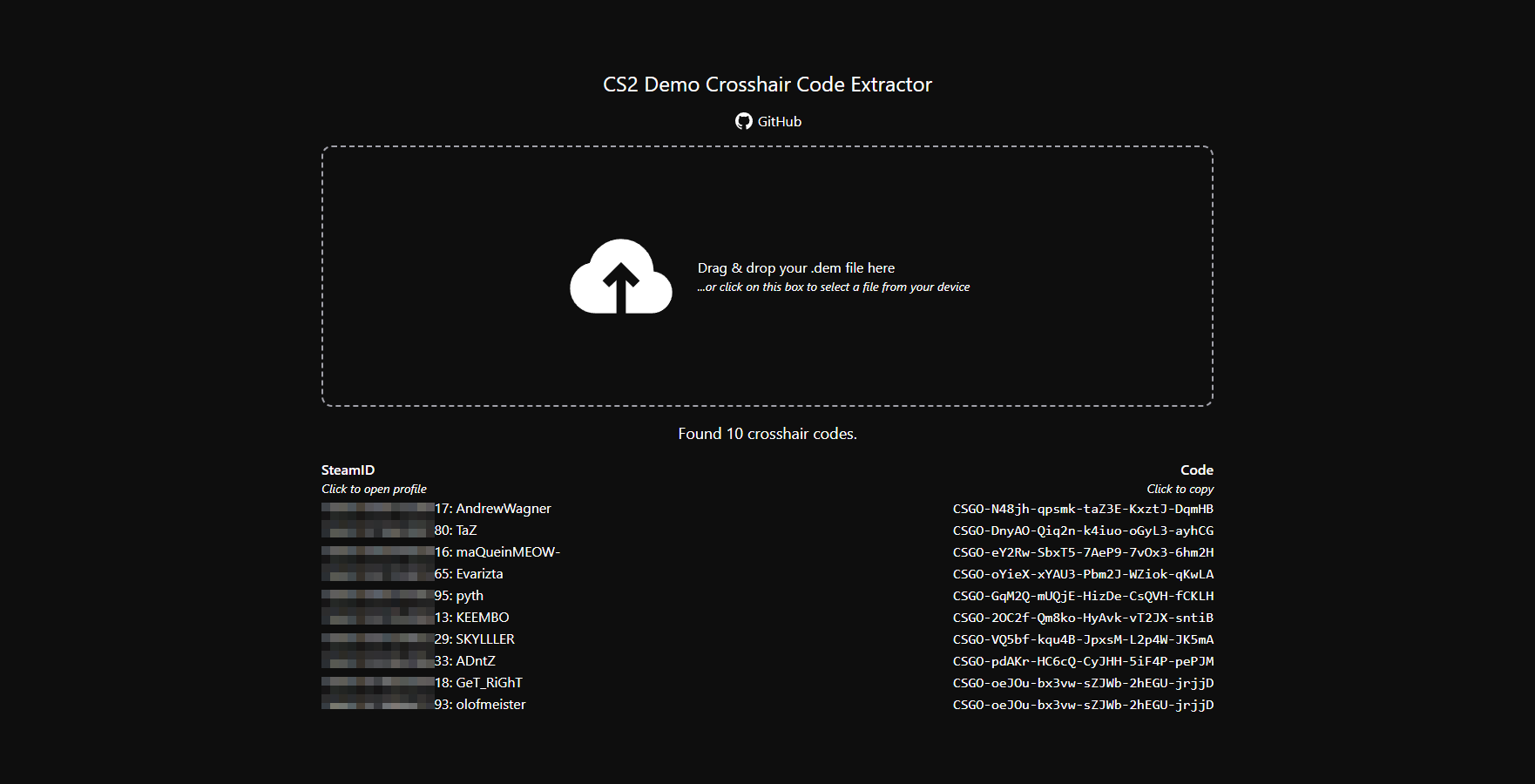Viewport: 1535px width, 784px height.
Task: Click the cloud upload icon
Action: click(x=621, y=276)
